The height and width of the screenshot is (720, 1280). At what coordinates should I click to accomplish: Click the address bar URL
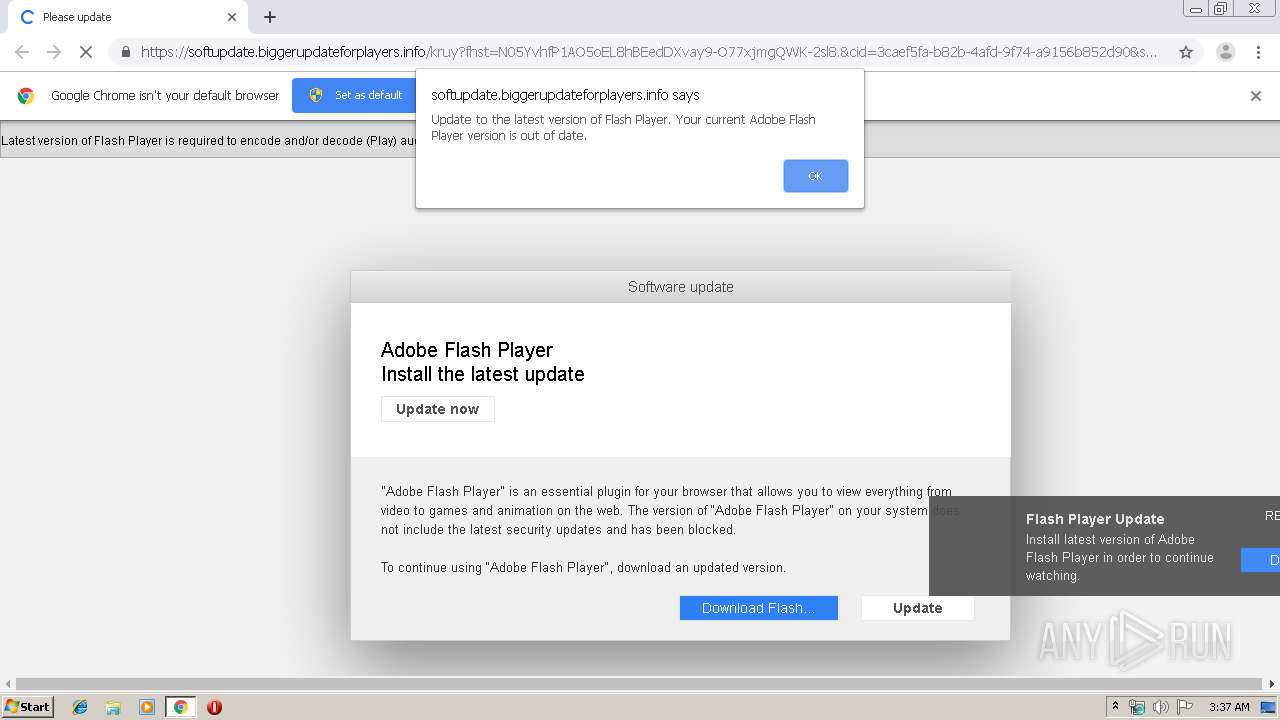coord(649,52)
